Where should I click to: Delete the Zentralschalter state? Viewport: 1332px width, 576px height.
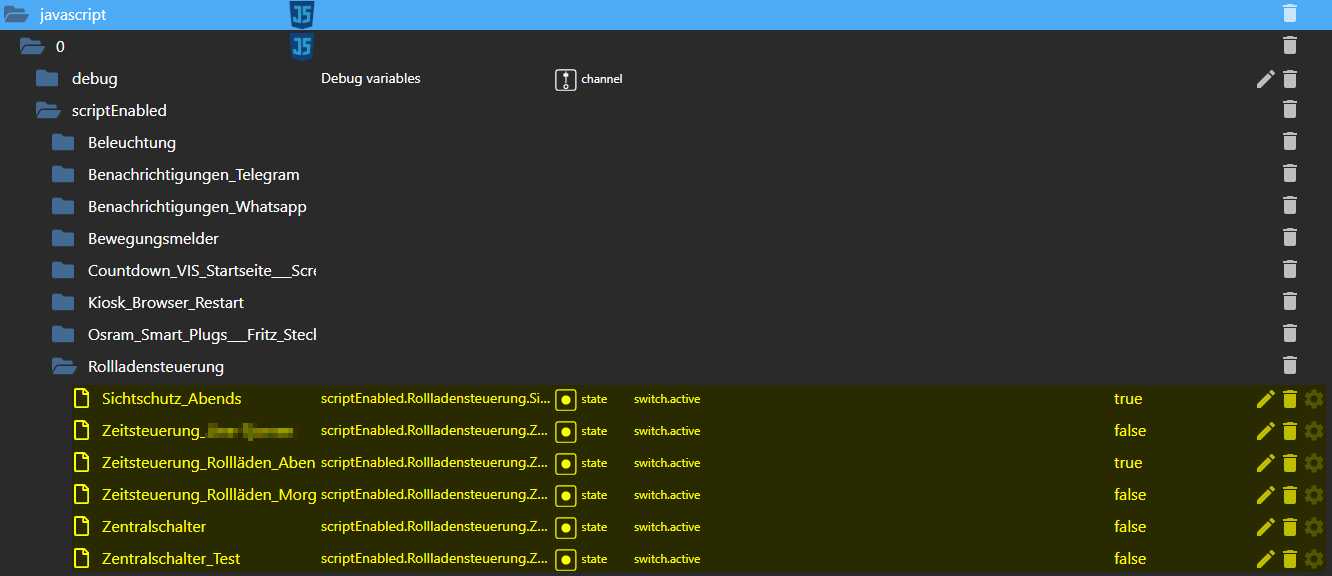point(1290,527)
